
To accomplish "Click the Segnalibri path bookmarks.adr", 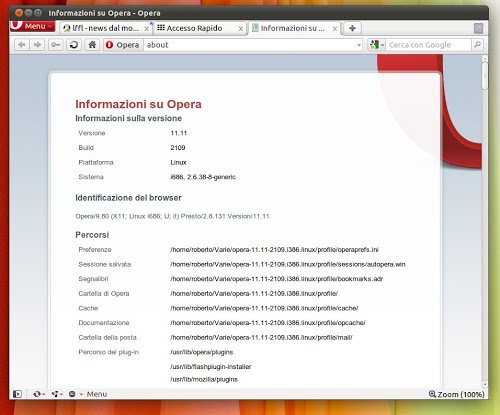I will [276, 279].
